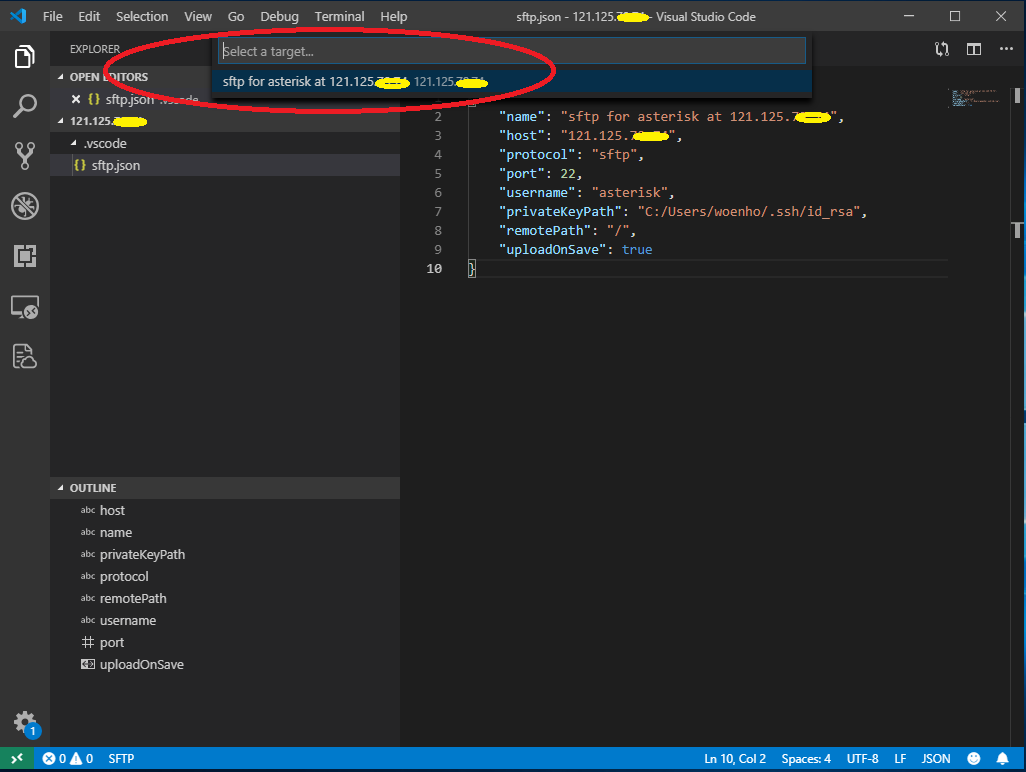Change language mode via JSON status item
Image resolution: width=1026 pixels, height=772 pixels.
tap(936, 759)
